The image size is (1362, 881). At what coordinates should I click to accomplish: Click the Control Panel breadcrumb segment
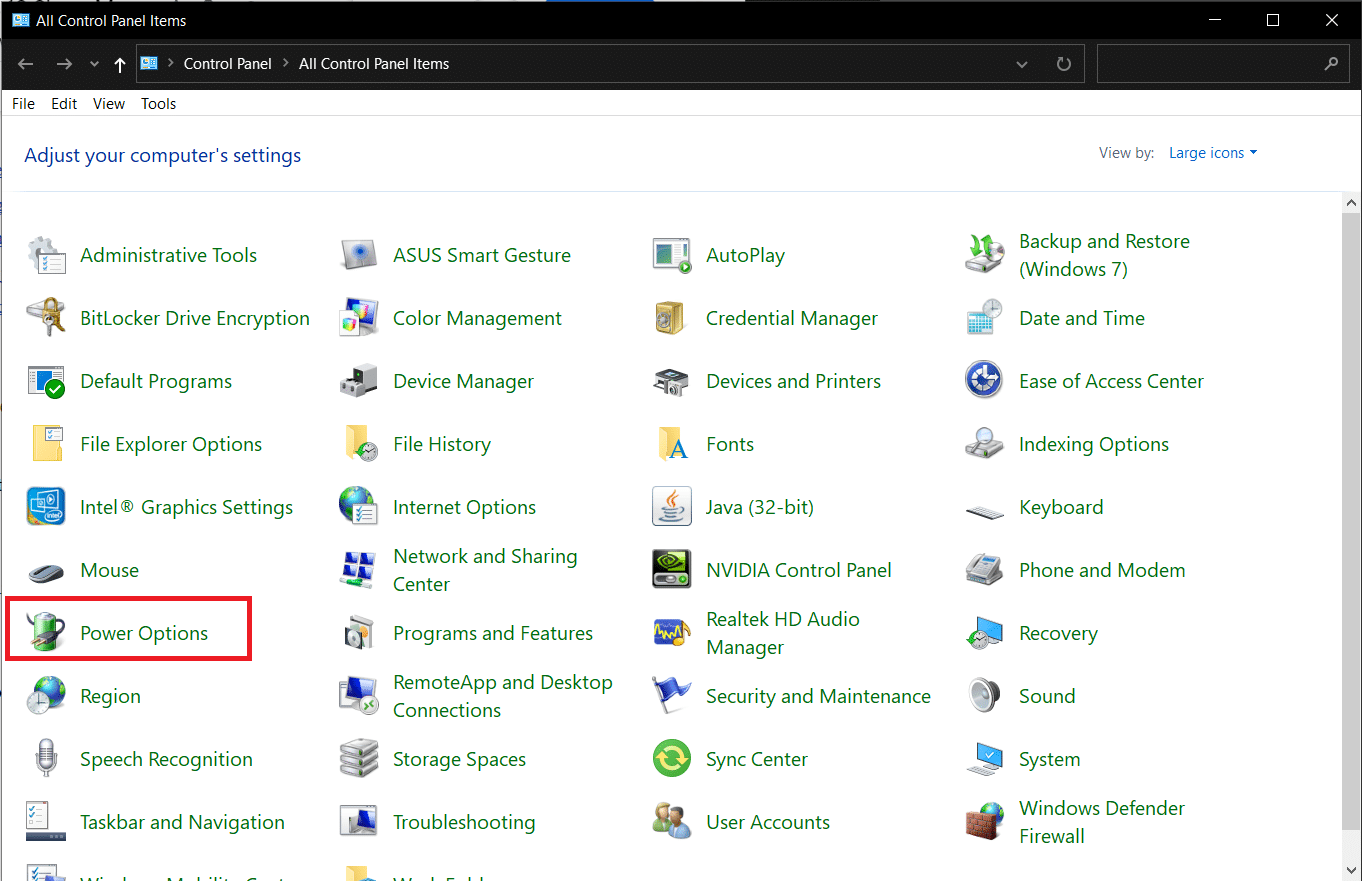(227, 64)
